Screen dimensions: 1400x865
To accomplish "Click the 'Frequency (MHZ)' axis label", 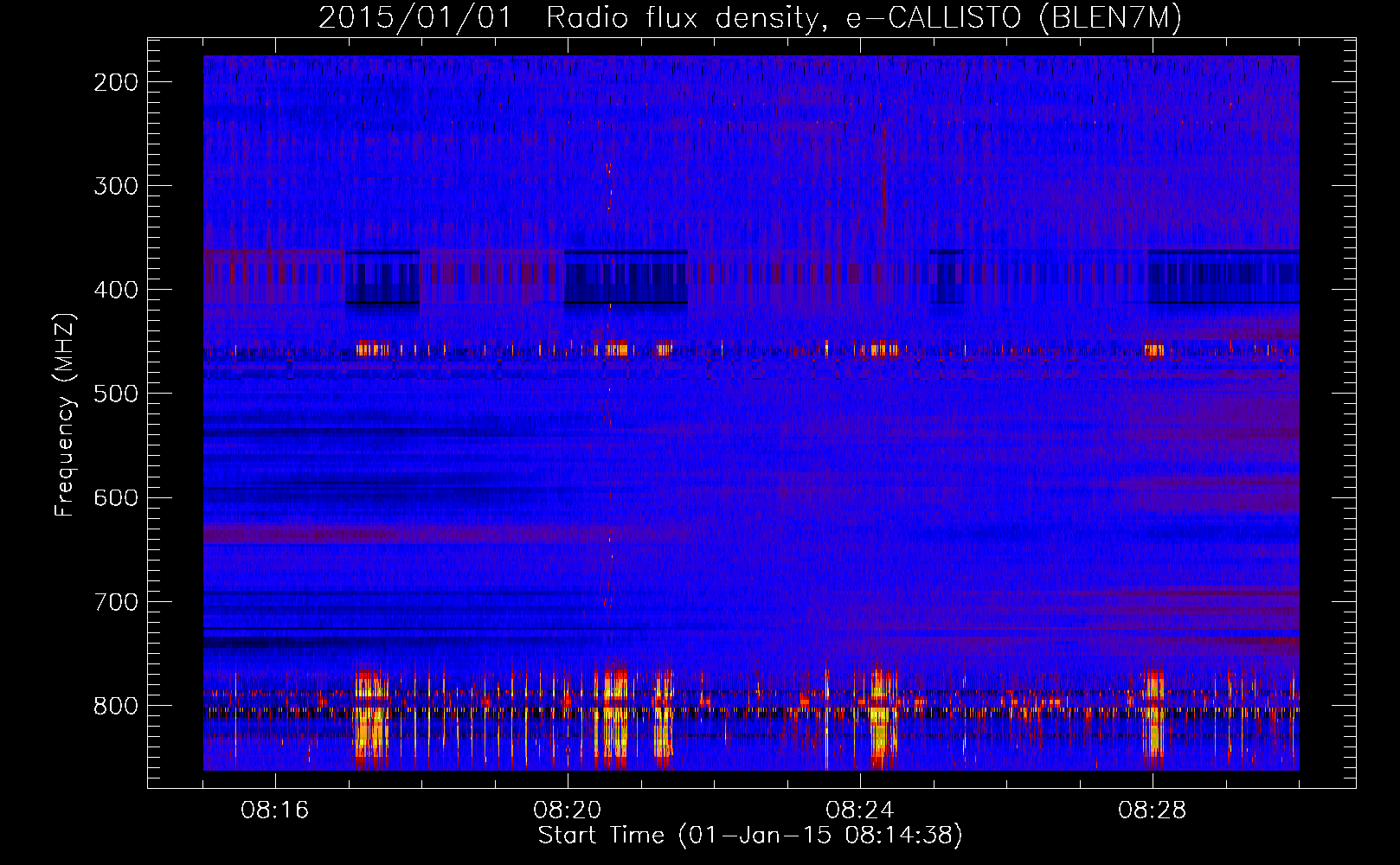I will click(x=65, y=414).
